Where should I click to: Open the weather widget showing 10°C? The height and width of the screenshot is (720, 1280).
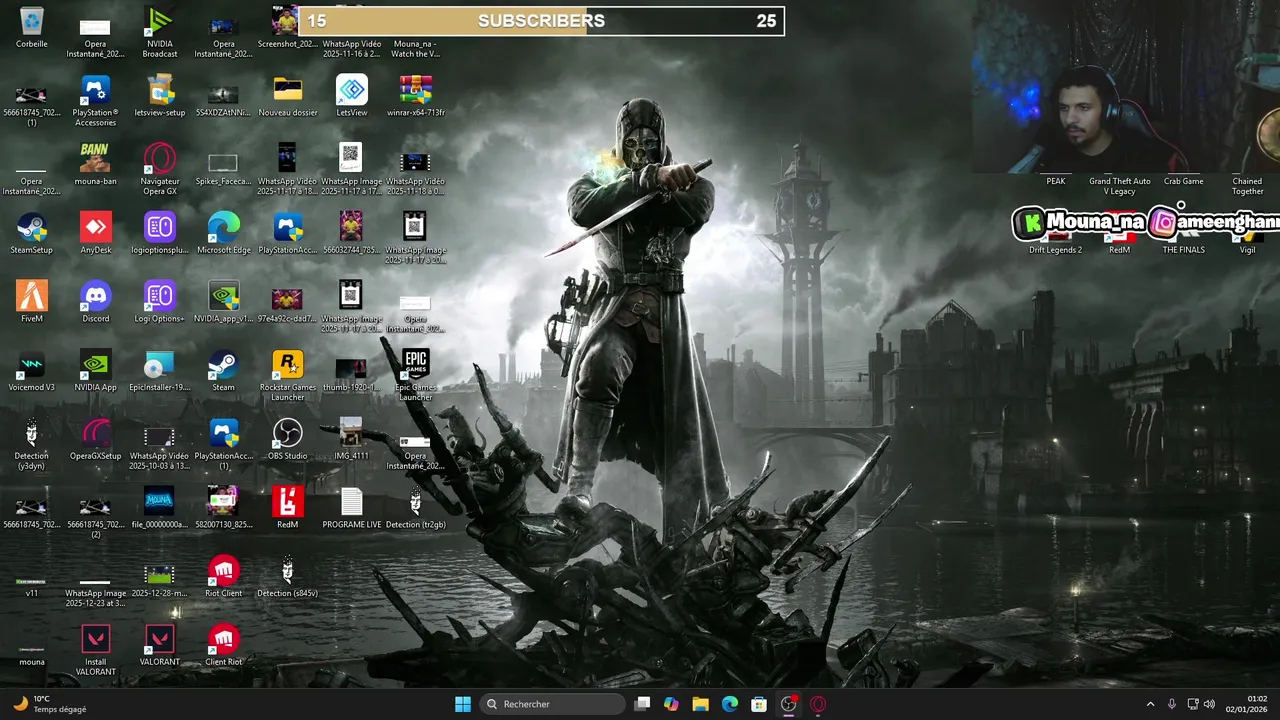(x=50, y=704)
